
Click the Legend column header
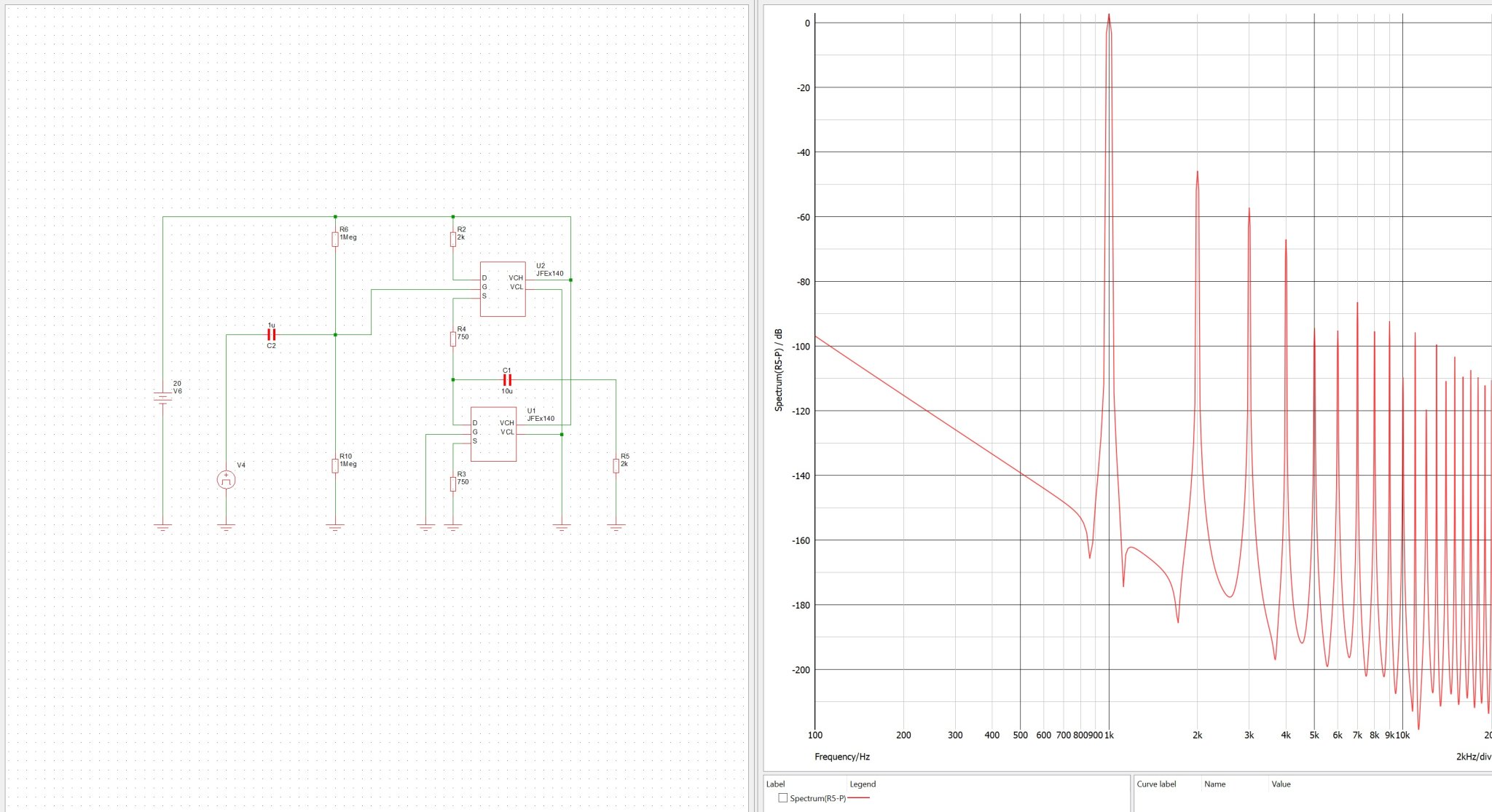863,784
